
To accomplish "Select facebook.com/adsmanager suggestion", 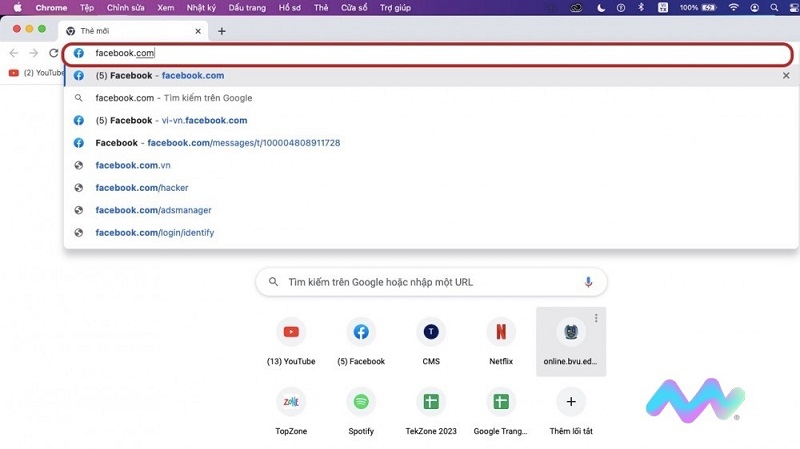I will (x=153, y=210).
